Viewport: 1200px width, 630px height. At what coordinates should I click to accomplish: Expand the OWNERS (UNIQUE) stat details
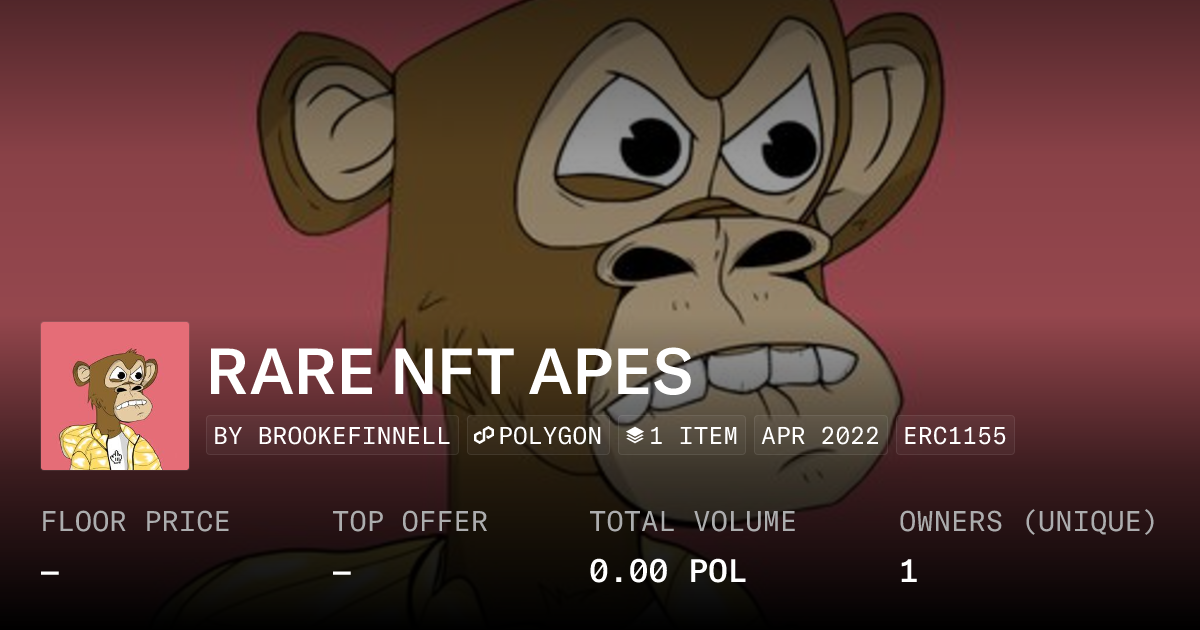click(1028, 521)
